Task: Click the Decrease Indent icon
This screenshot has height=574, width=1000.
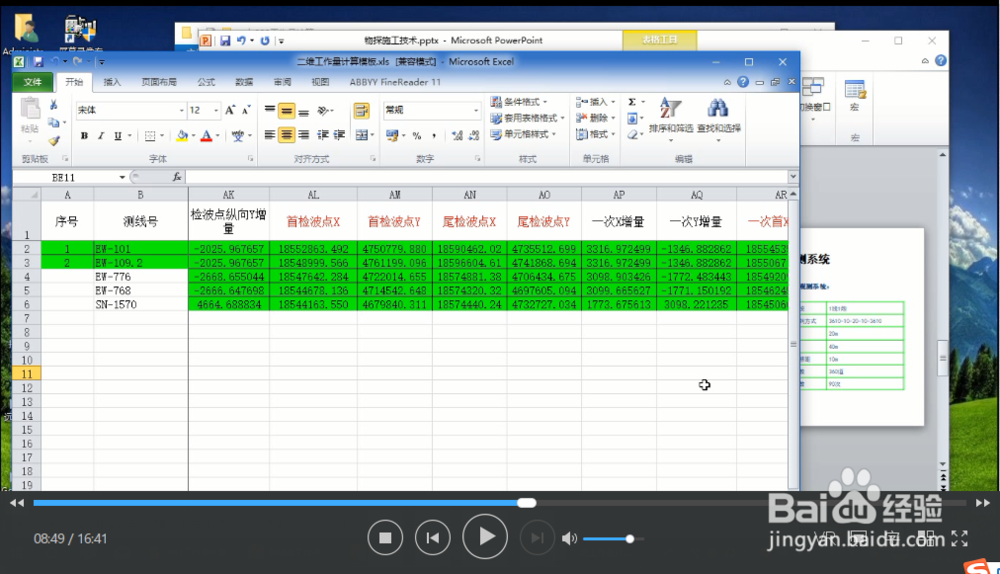Action: pyautogui.click(x=323, y=135)
